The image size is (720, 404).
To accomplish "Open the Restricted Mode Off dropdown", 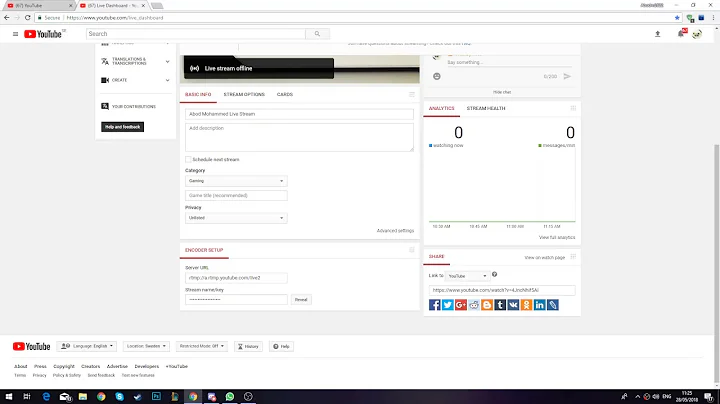I will coord(202,346).
